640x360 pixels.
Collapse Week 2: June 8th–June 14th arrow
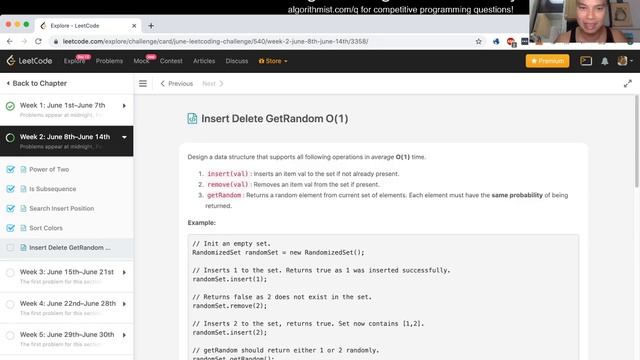[x=124, y=137]
